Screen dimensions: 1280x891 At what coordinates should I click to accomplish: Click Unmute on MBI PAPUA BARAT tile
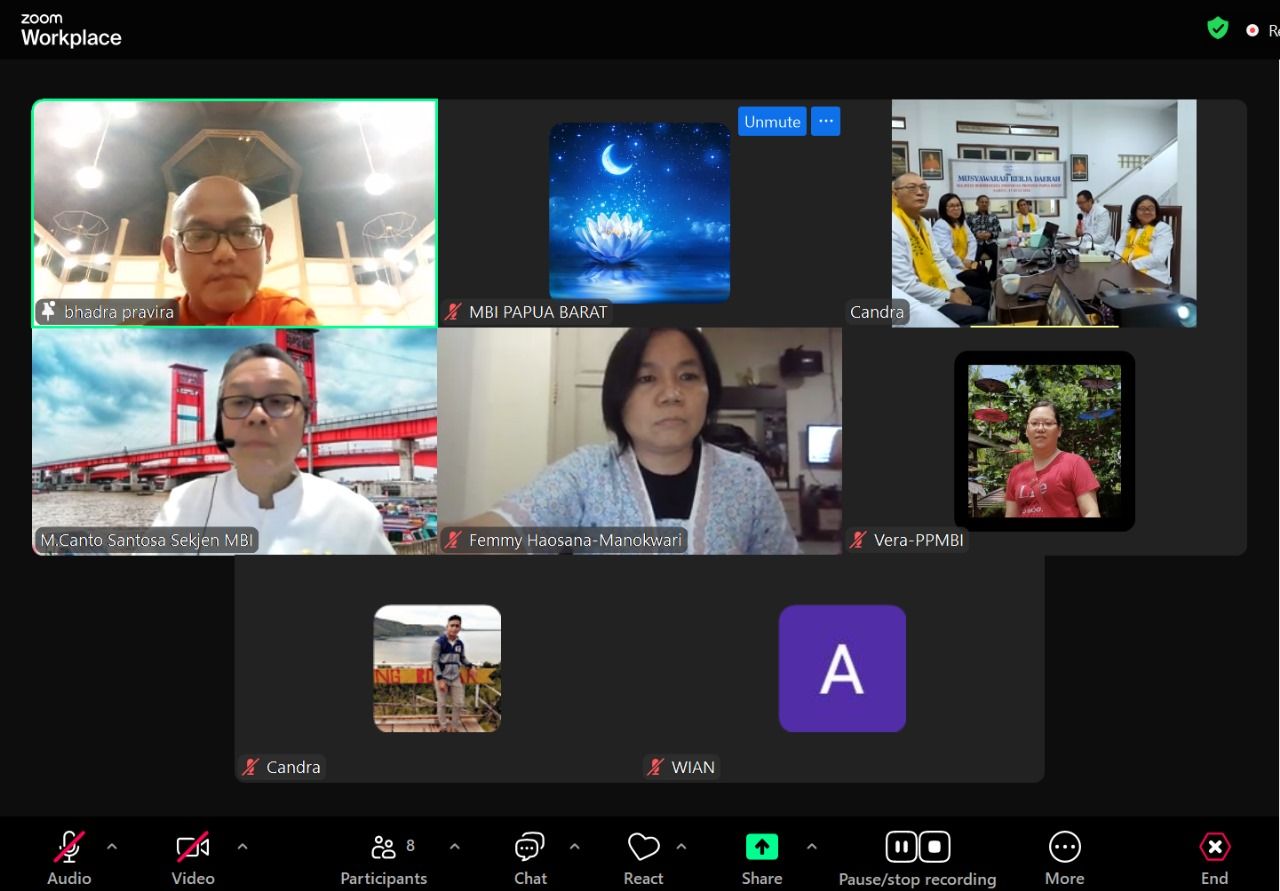click(x=772, y=121)
